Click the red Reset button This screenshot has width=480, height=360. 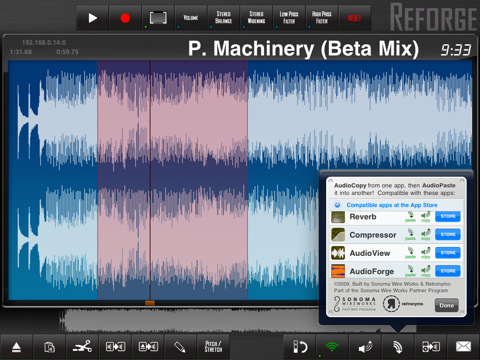354,18
